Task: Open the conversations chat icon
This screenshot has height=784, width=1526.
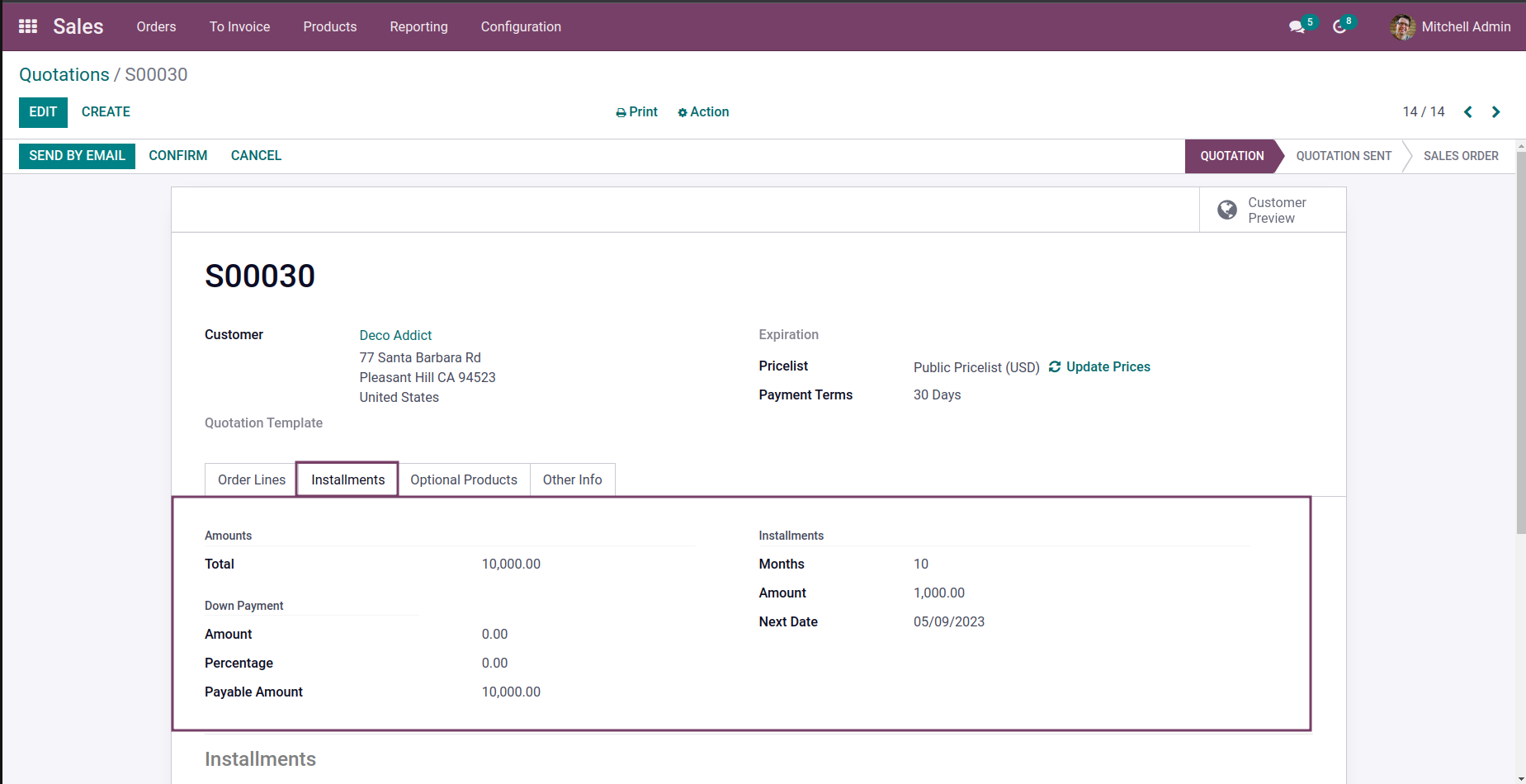Action: click(1297, 27)
